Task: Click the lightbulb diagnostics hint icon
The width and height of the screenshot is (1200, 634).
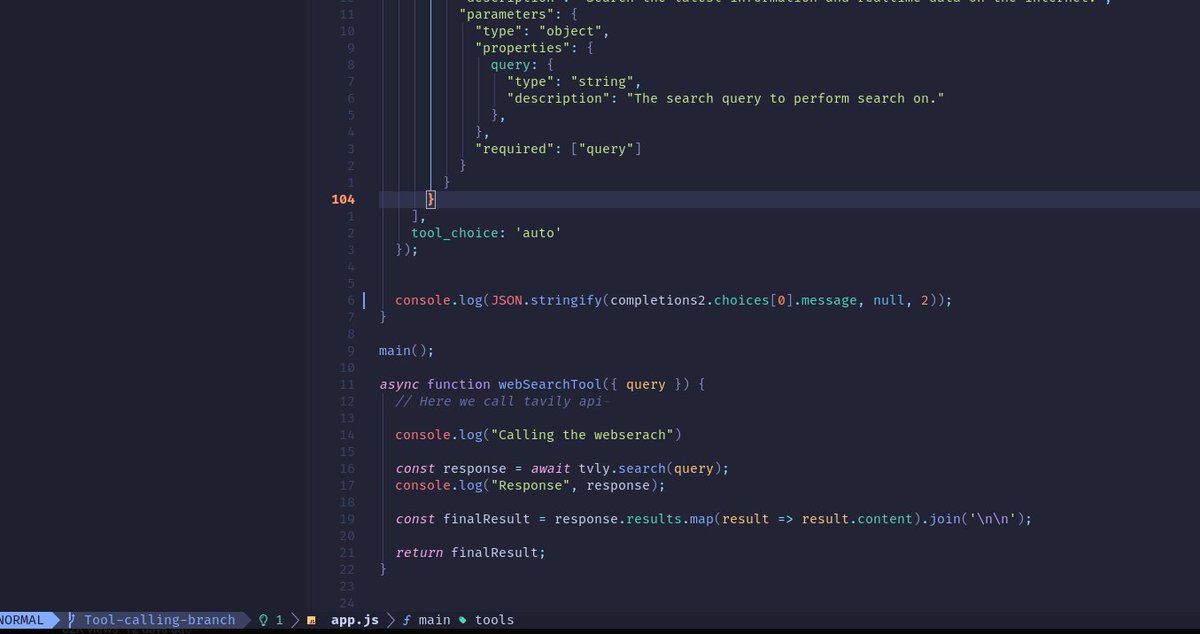Action: tap(264, 620)
